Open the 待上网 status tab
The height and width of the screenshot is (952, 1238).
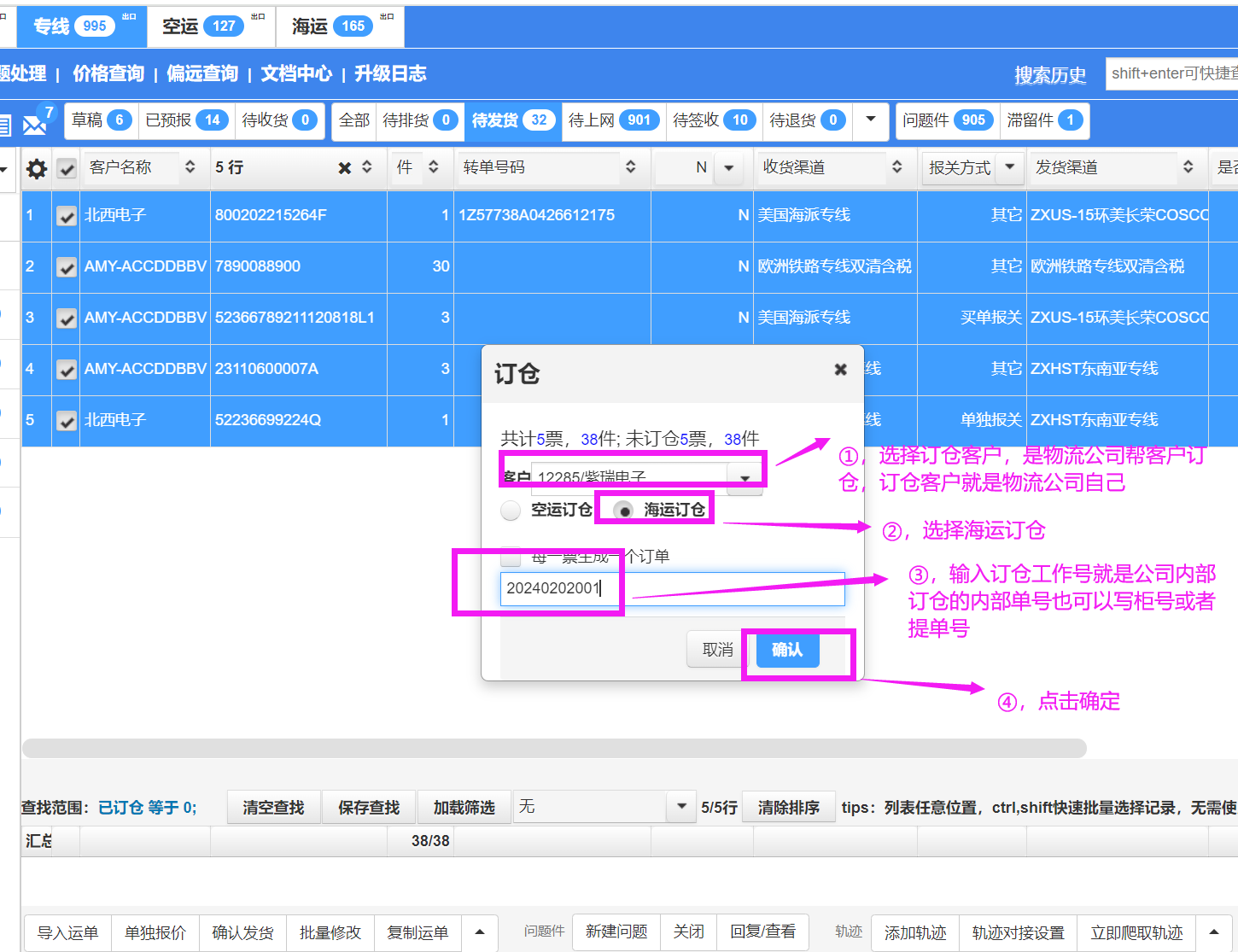(x=613, y=120)
